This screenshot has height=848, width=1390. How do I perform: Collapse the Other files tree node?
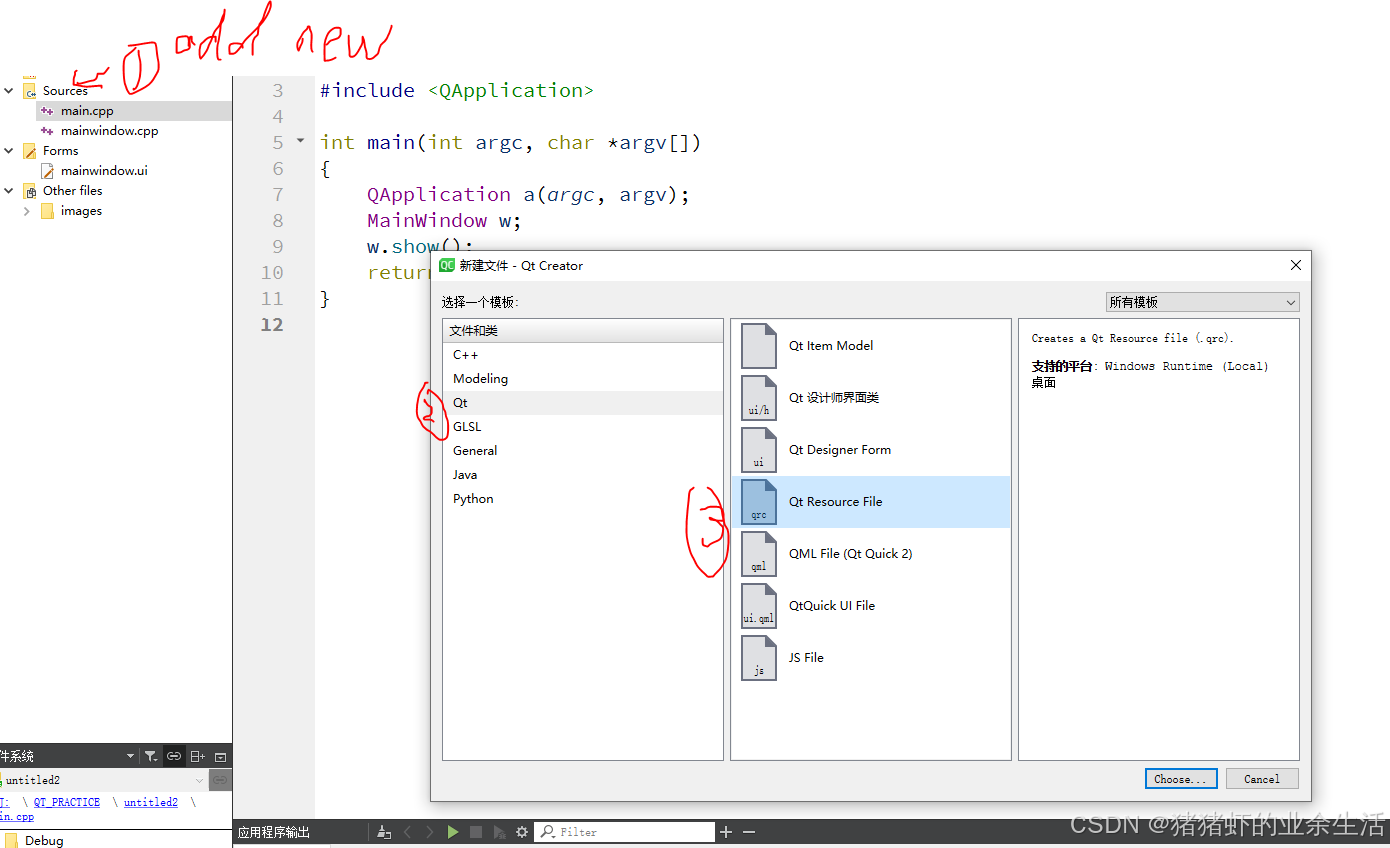click(x=9, y=191)
